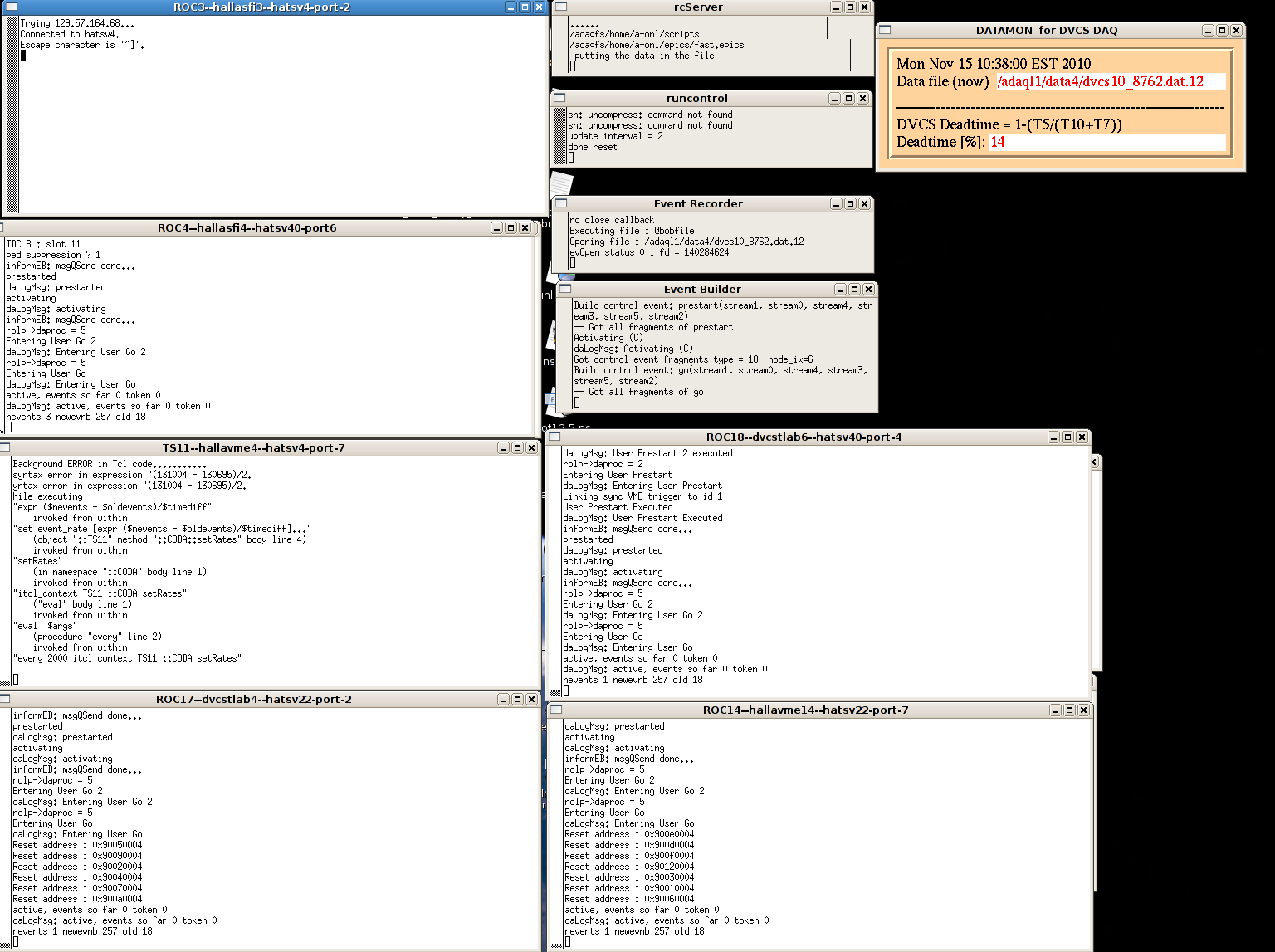
Task: Maximize the ROC14 terminal window
Action: click(1069, 710)
